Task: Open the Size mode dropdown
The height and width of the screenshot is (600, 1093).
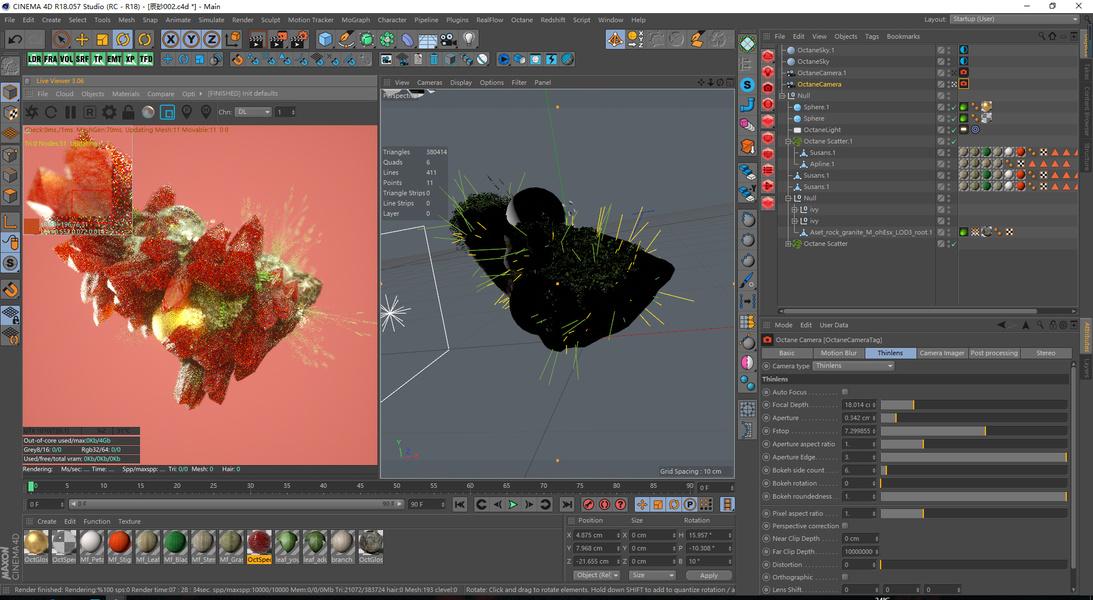Action: pos(652,576)
